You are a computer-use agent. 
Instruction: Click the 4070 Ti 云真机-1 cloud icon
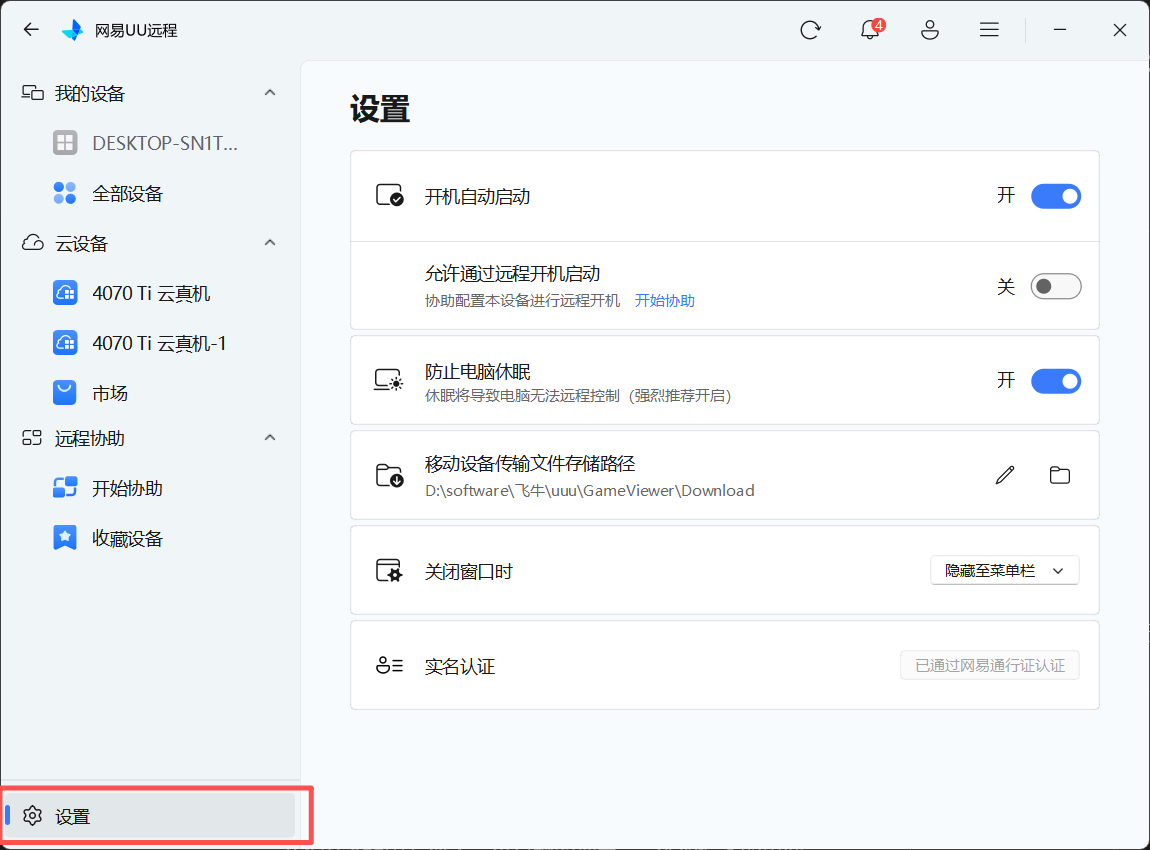65,342
